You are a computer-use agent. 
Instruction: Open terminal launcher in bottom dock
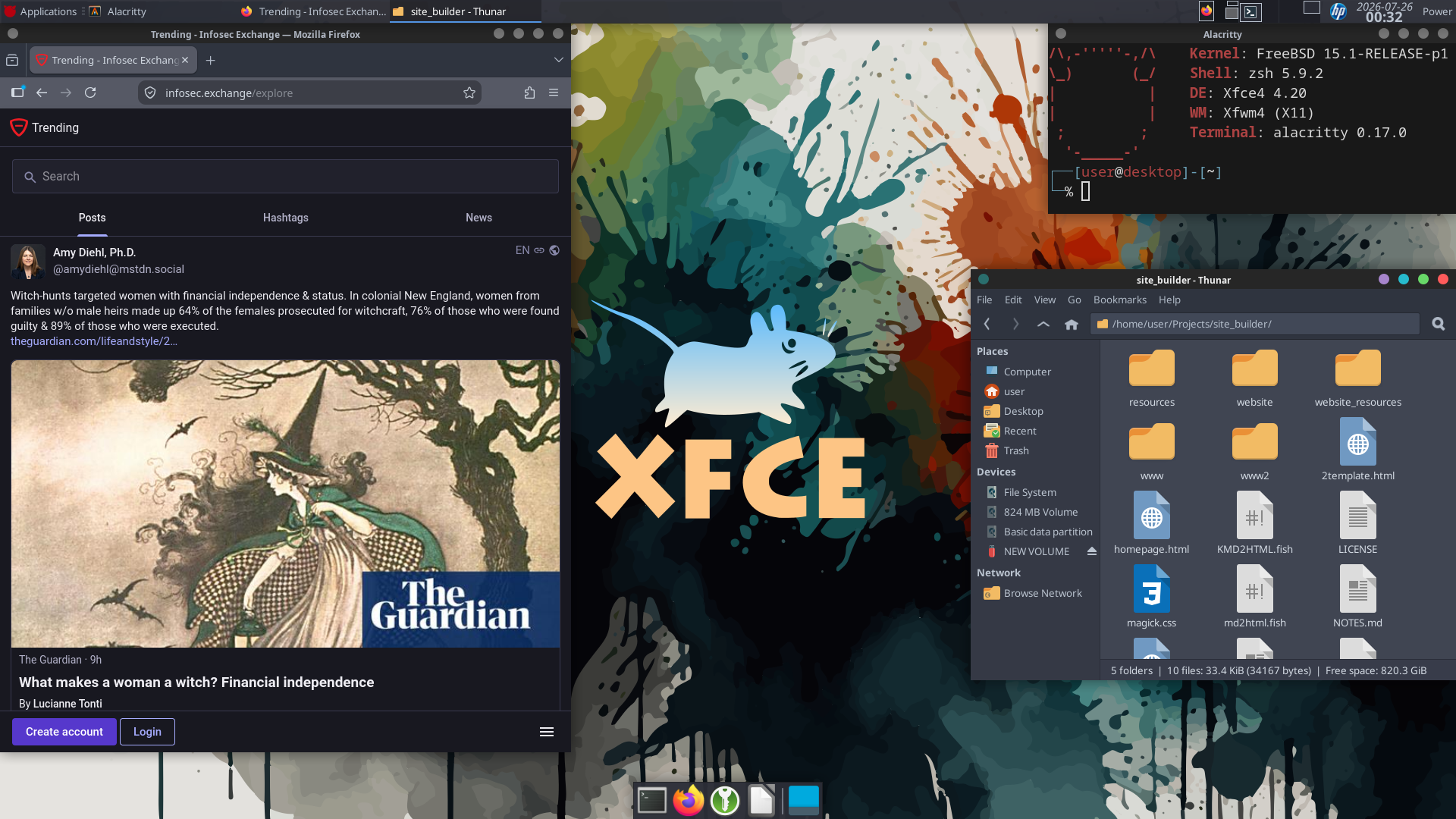coord(652,801)
